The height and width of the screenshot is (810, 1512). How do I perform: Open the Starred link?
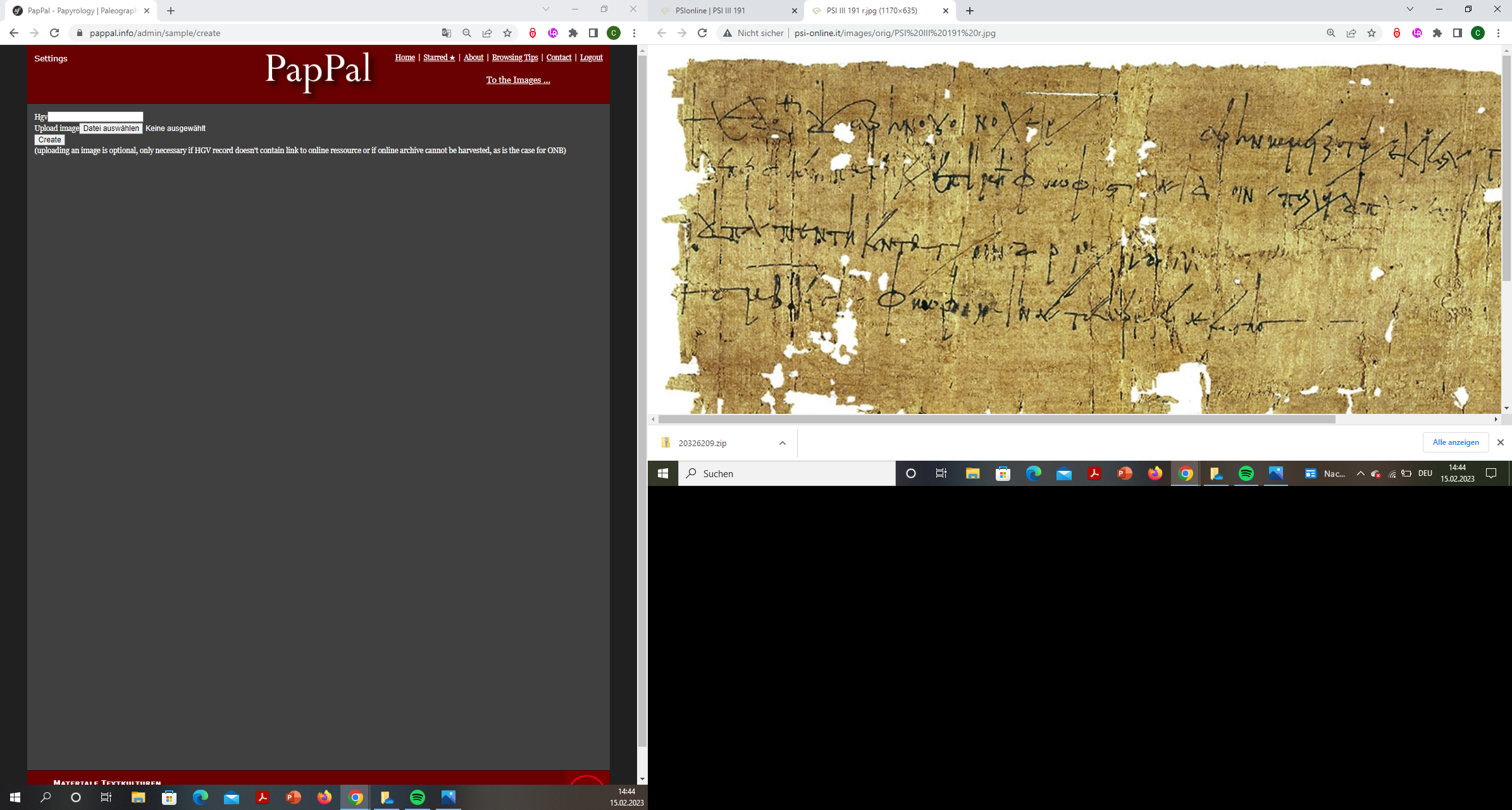(439, 58)
